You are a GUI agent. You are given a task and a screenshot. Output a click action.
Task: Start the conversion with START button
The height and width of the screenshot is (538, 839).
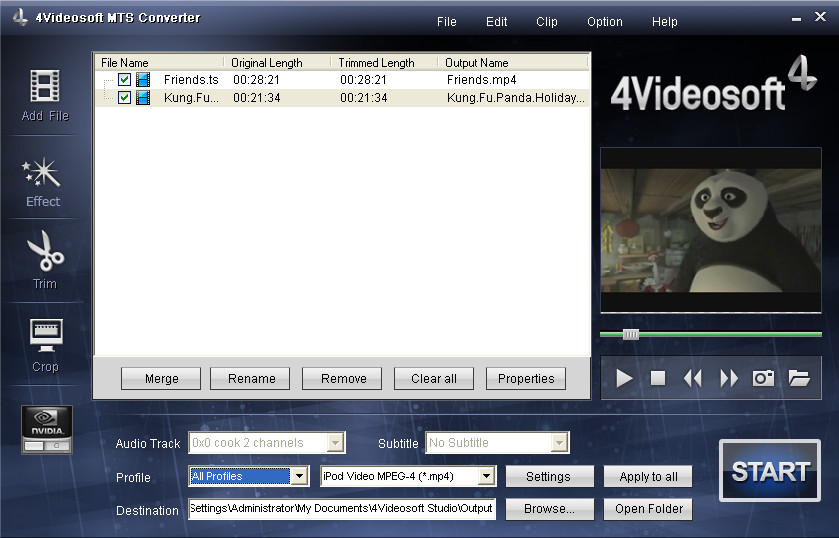click(x=770, y=471)
